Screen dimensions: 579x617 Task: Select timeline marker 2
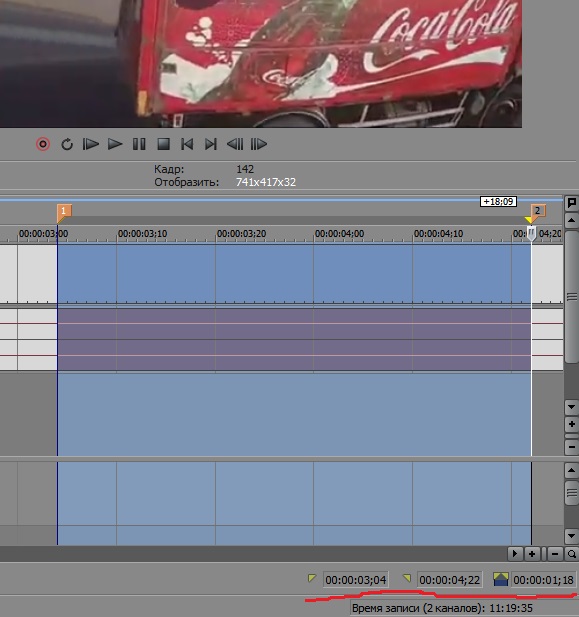538,211
